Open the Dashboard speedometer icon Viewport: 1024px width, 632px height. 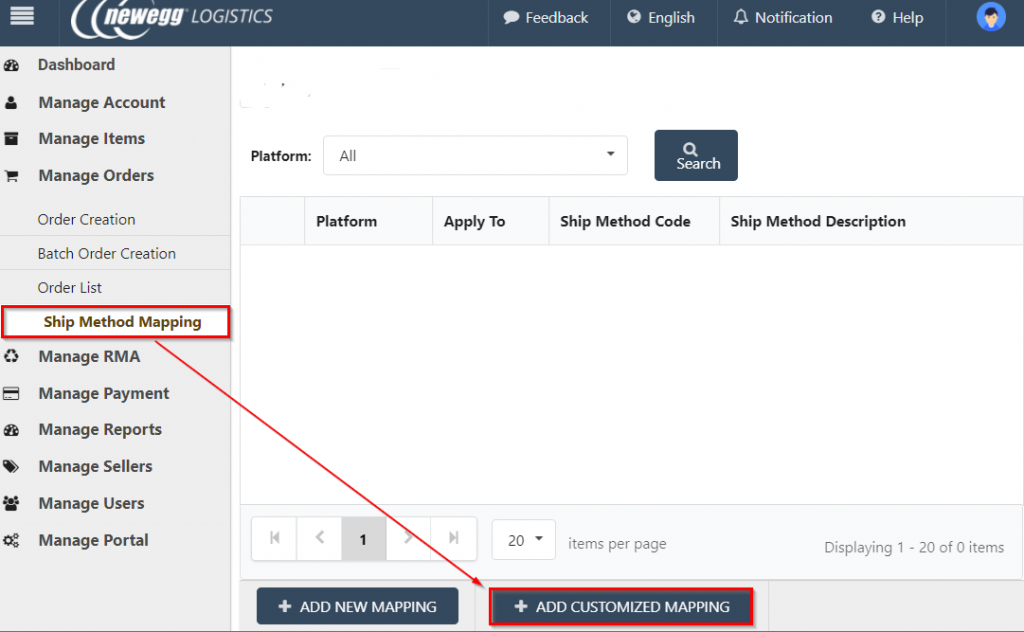[x=14, y=64]
